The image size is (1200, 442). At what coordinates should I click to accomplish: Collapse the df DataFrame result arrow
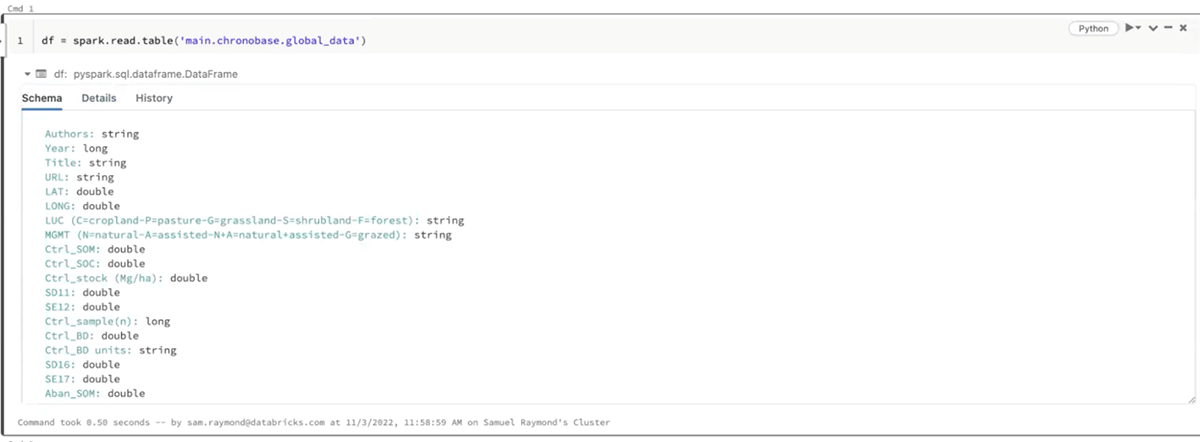point(27,74)
